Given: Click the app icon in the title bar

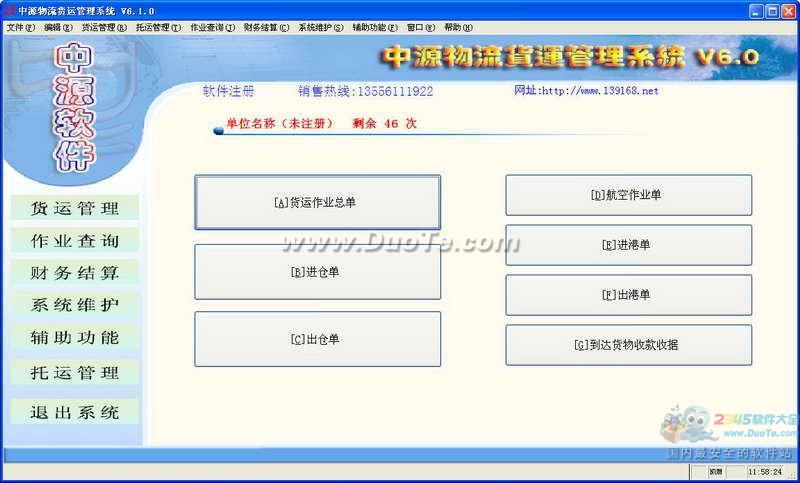Looking at the screenshot, I should [x=9, y=10].
